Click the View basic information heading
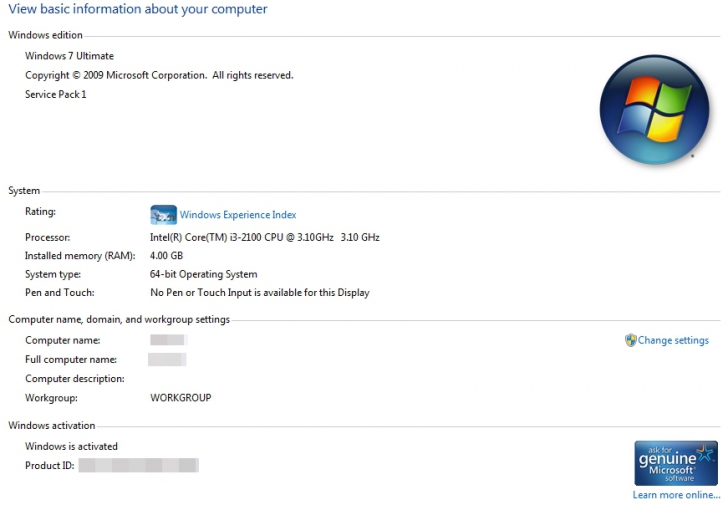Image resolution: width=728 pixels, height=505 pixels. point(138,9)
